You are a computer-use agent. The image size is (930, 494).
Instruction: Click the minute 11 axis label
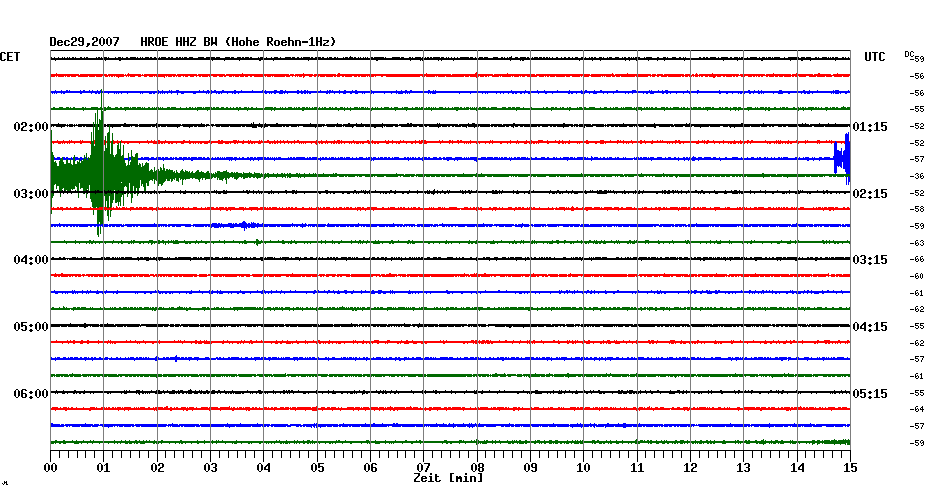(x=637, y=467)
